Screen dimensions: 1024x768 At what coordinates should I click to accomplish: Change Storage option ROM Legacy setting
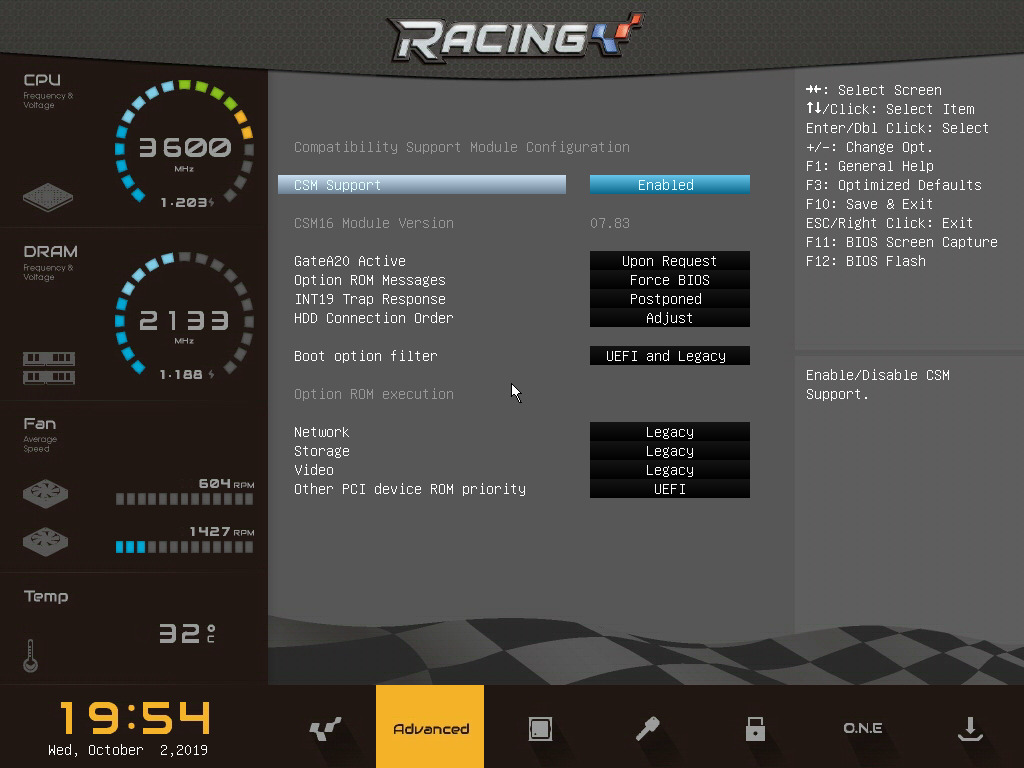(x=669, y=451)
